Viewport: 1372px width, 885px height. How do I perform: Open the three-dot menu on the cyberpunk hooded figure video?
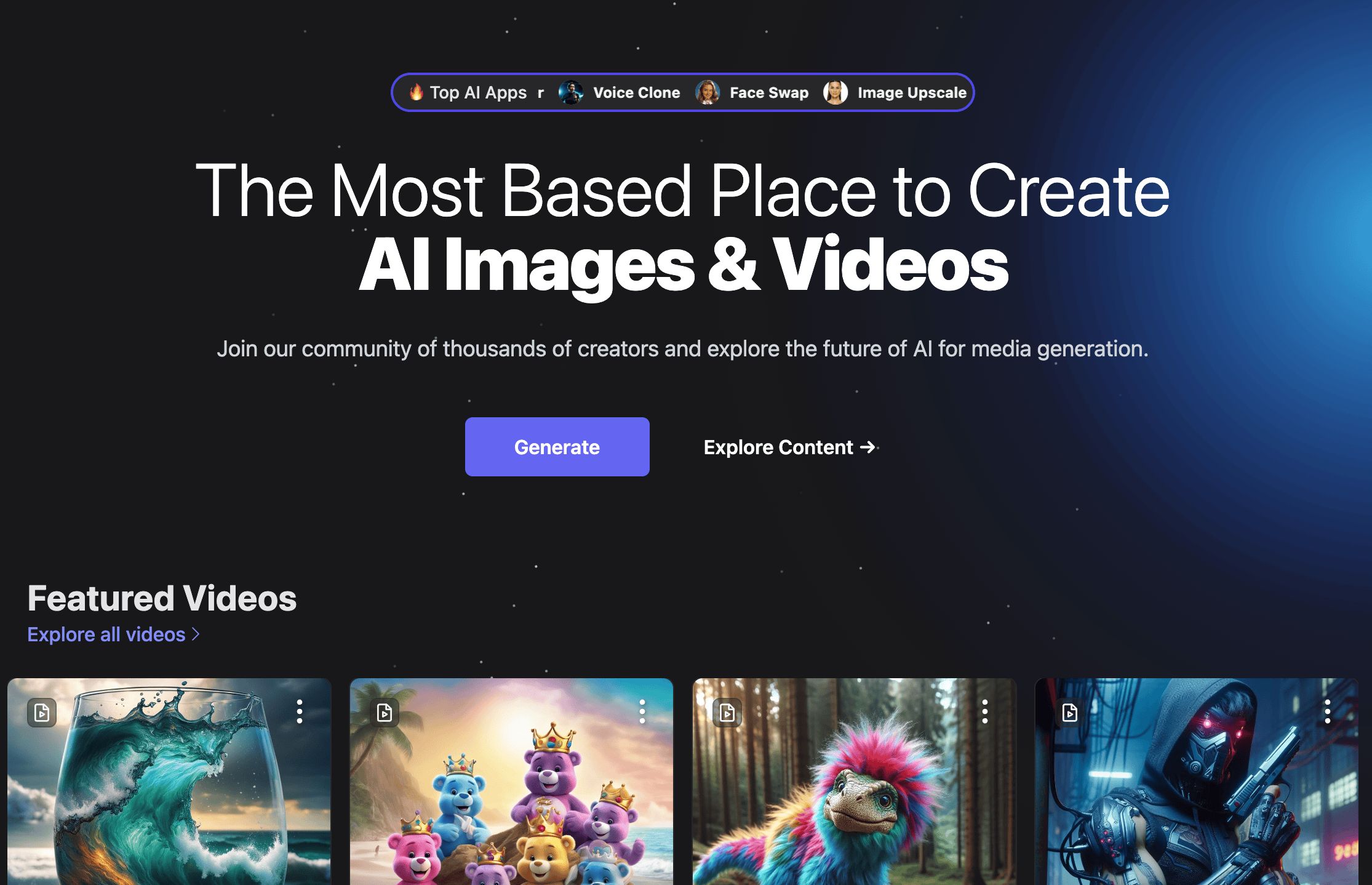coord(1328,711)
